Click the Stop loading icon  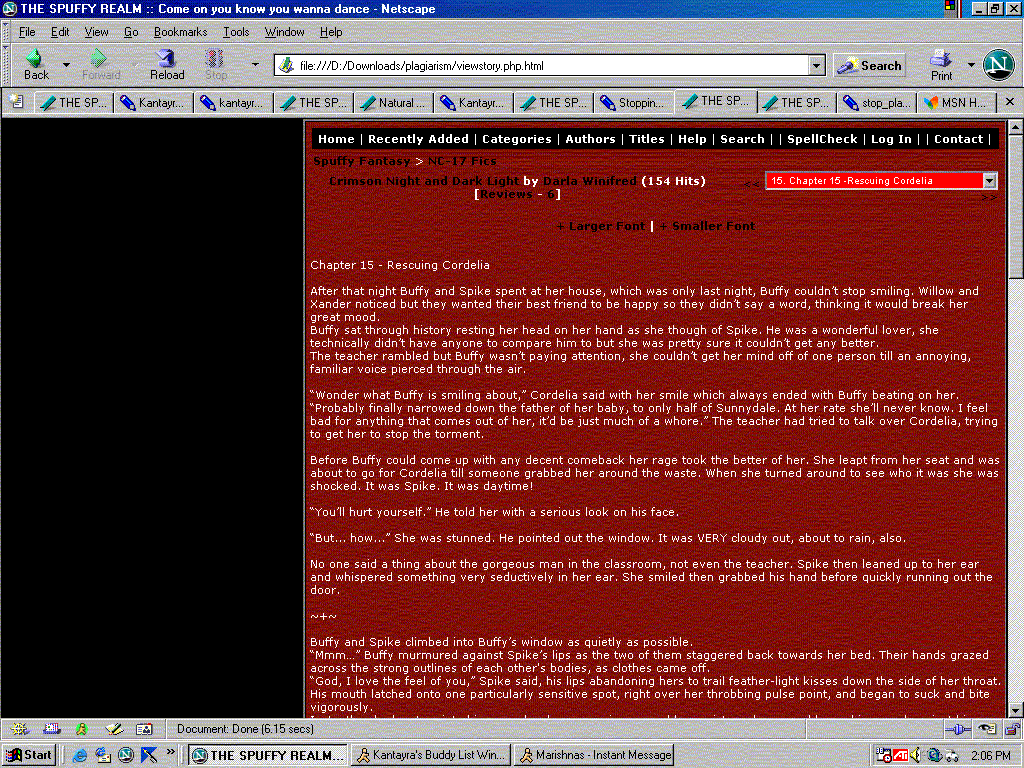point(216,65)
